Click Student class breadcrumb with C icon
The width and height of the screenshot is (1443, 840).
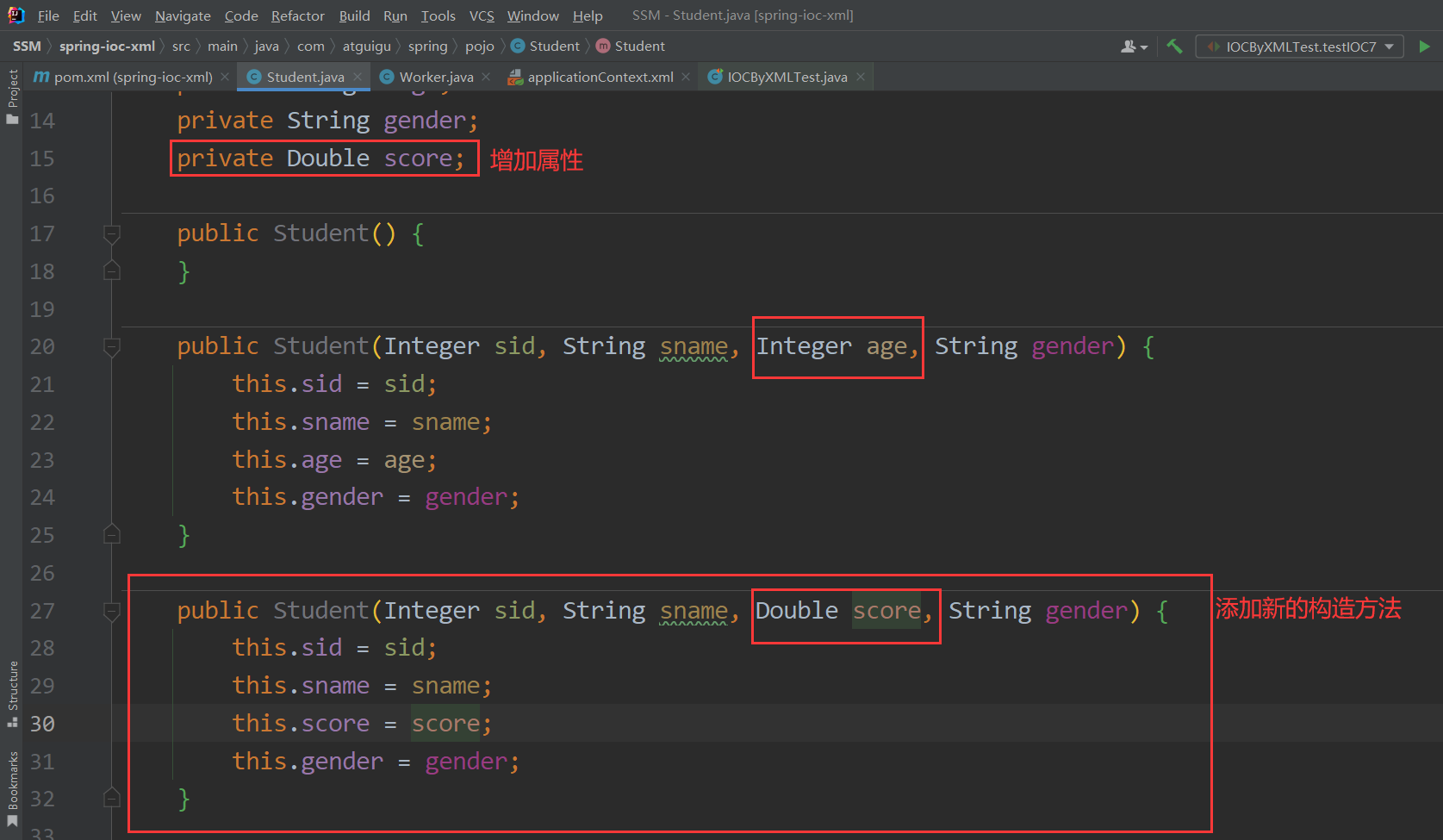click(x=545, y=47)
